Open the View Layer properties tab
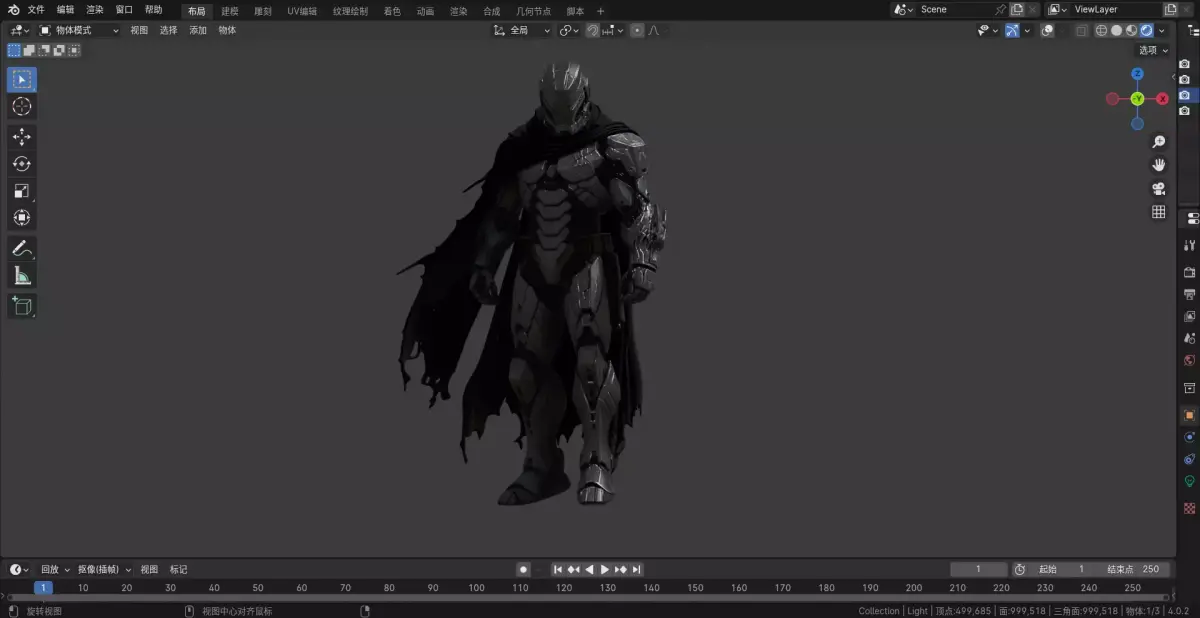 tap(1190, 317)
